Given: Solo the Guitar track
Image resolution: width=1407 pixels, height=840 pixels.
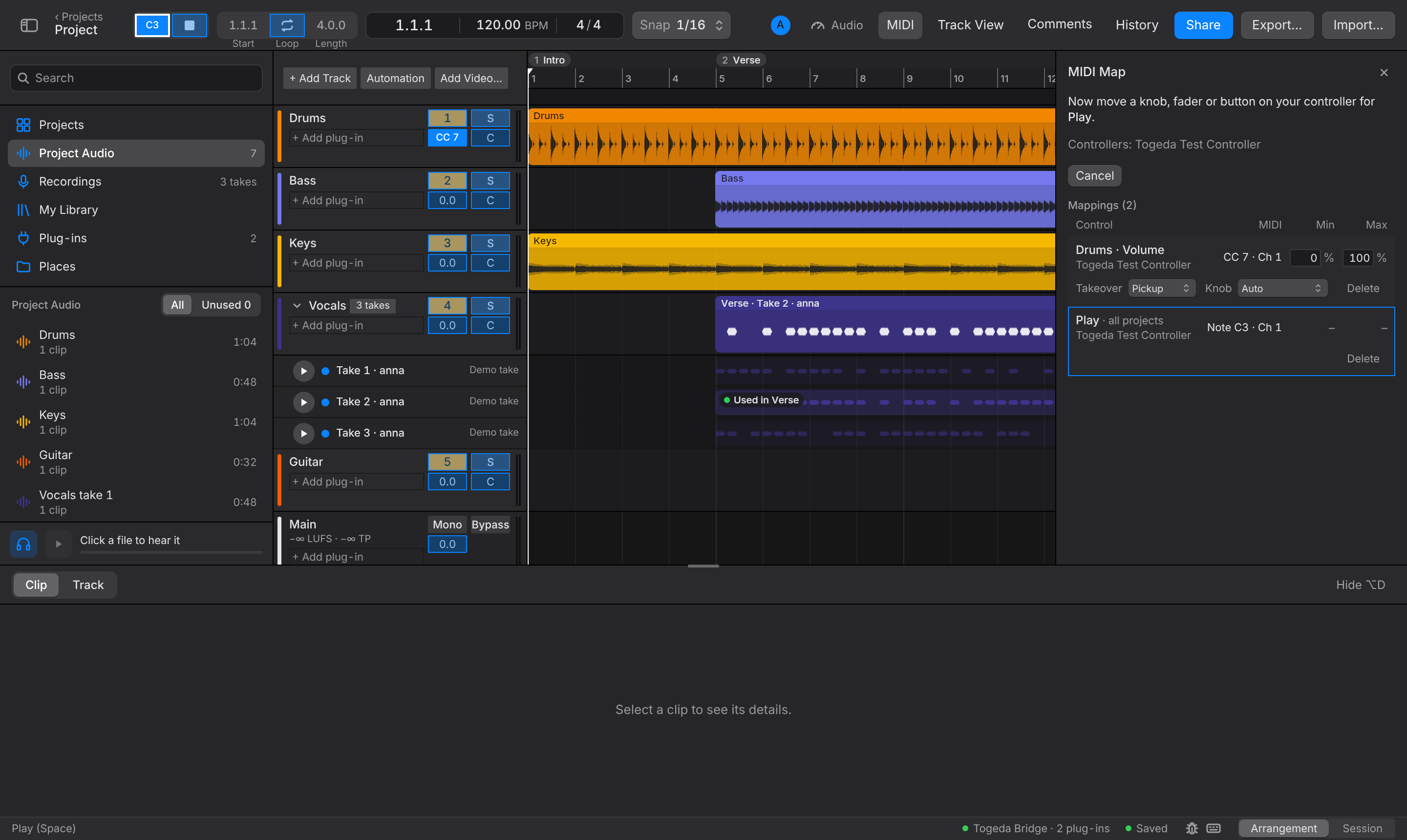Looking at the screenshot, I should [490, 462].
